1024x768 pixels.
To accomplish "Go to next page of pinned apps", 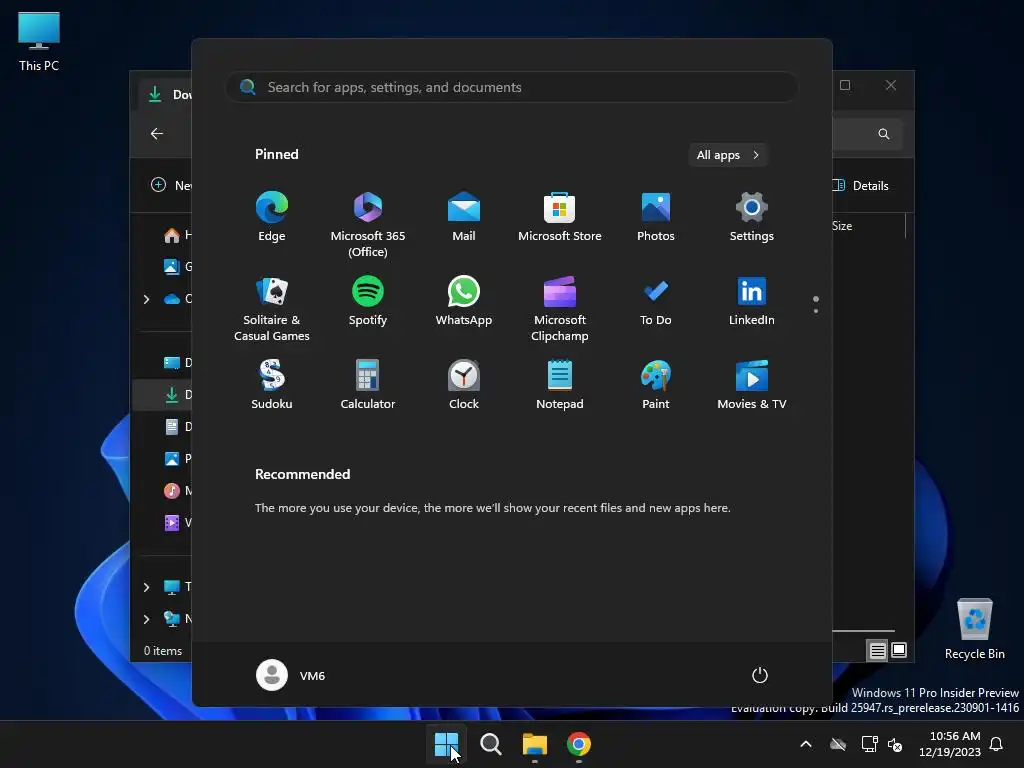I will [816, 311].
